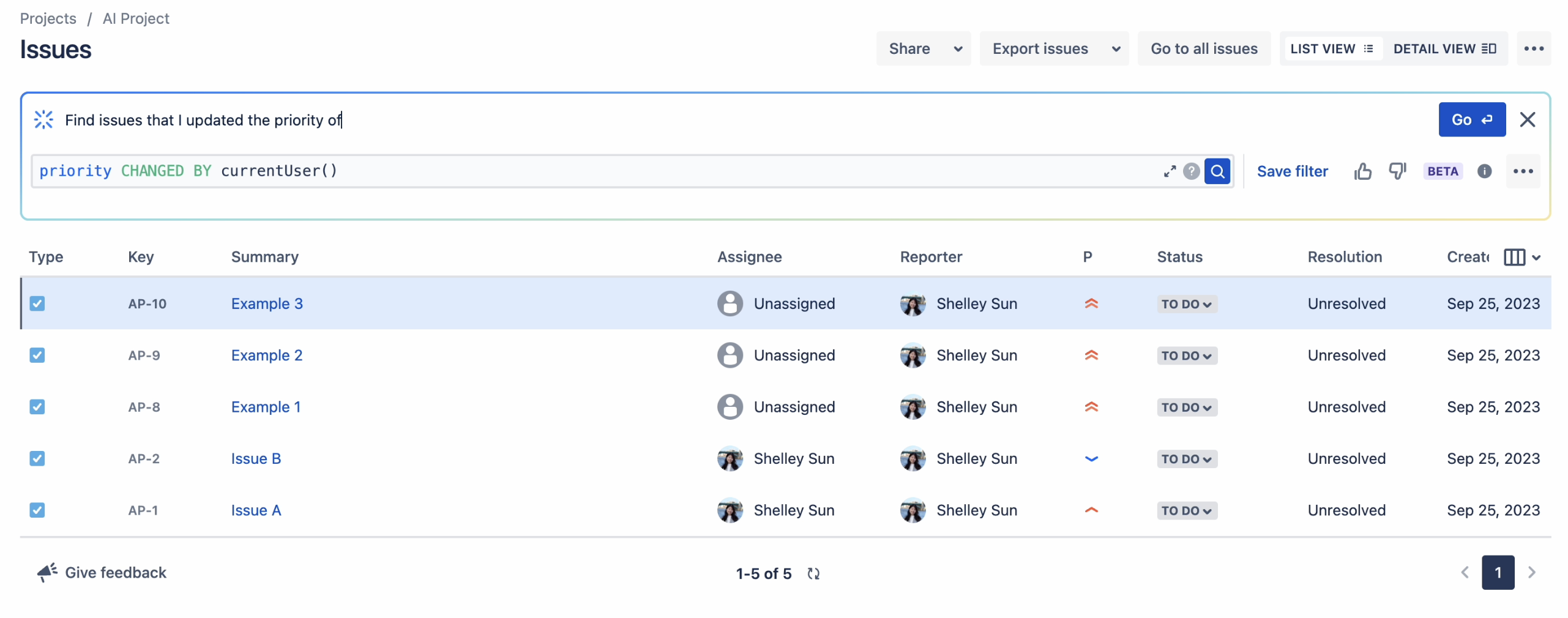Uncheck the AP-1 Issue A checkbox
Image resolution: width=1568 pixels, height=618 pixels.
tap(37, 510)
